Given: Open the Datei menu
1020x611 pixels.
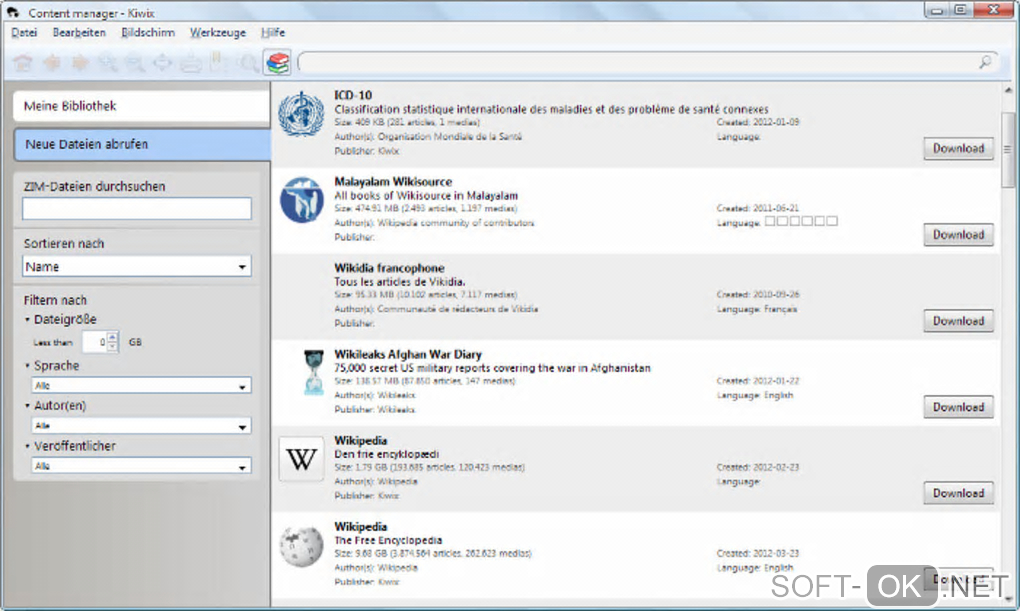Looking at the screenshot, I should tap(24, 33).
